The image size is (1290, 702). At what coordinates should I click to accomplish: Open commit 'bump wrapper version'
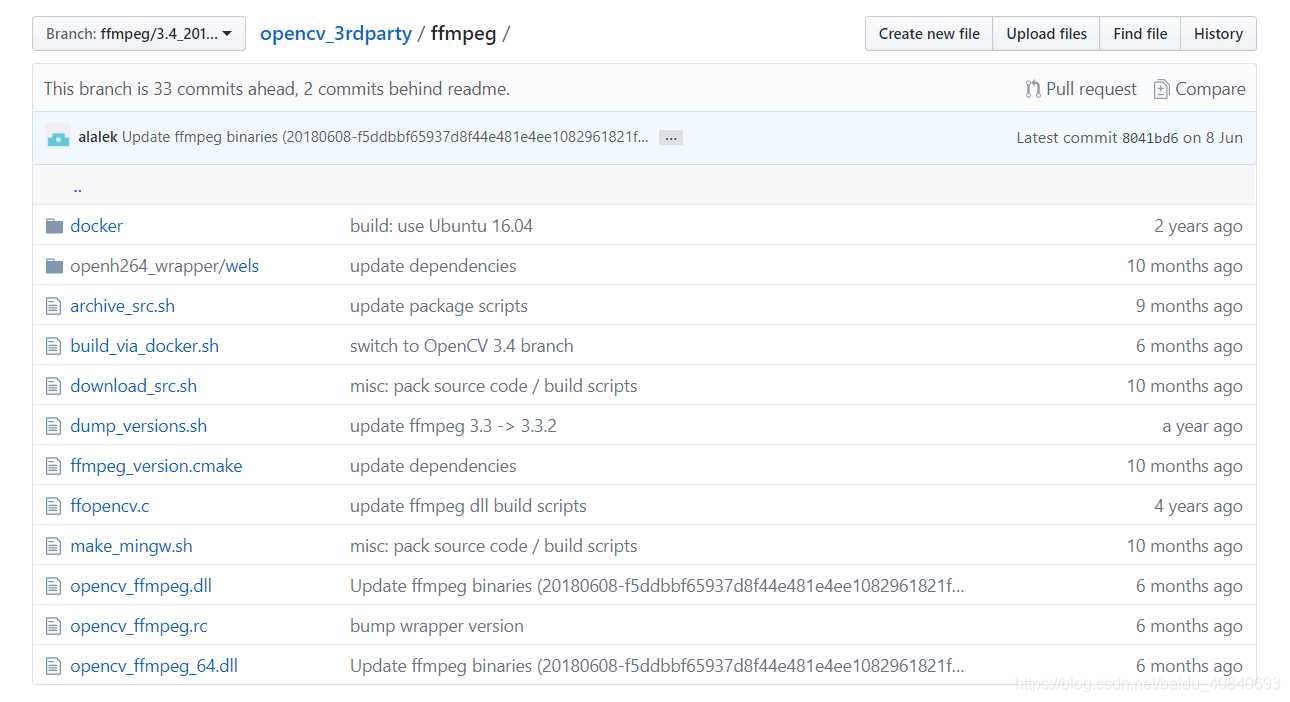pos(437,626)
